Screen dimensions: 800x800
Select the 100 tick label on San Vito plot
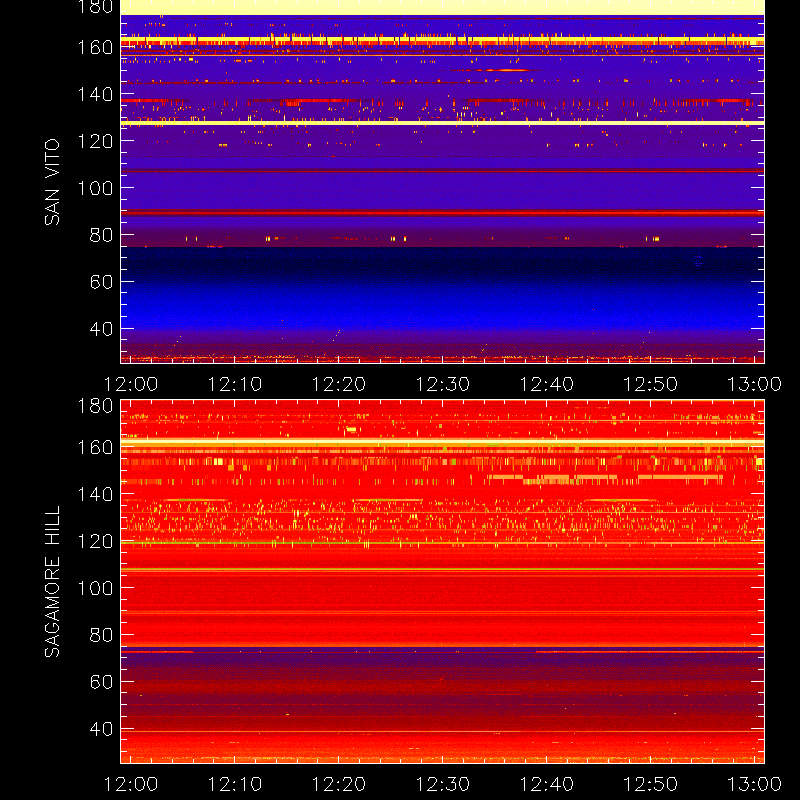tap(95, 188)
